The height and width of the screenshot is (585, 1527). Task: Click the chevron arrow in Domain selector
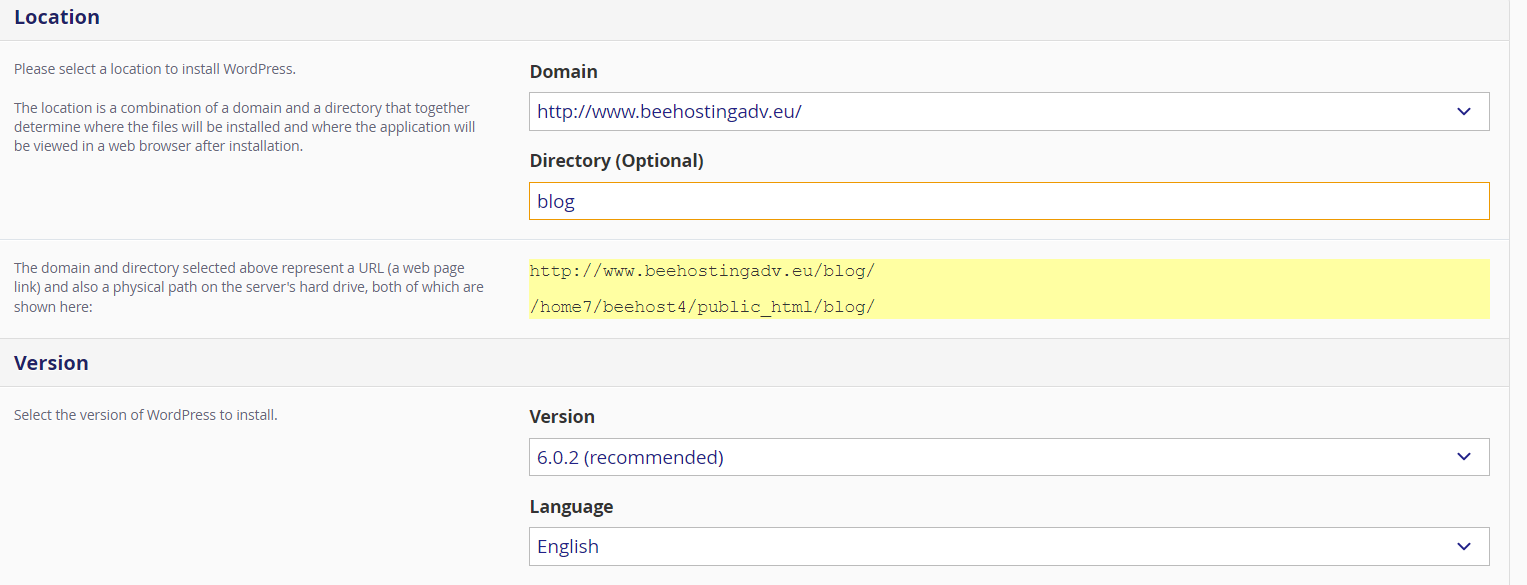tap(1463, 111)
